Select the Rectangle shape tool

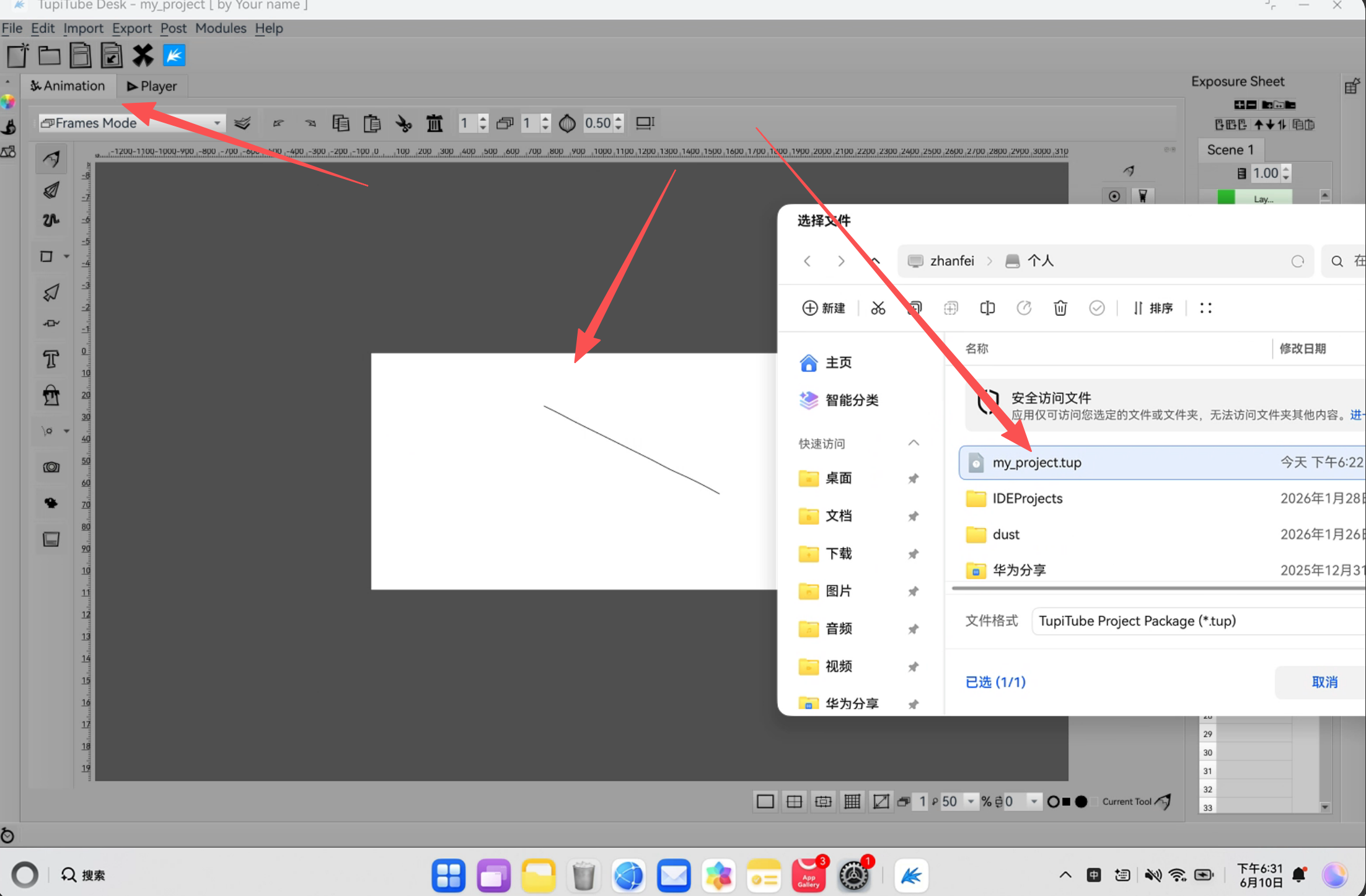(x=46, y=257)
